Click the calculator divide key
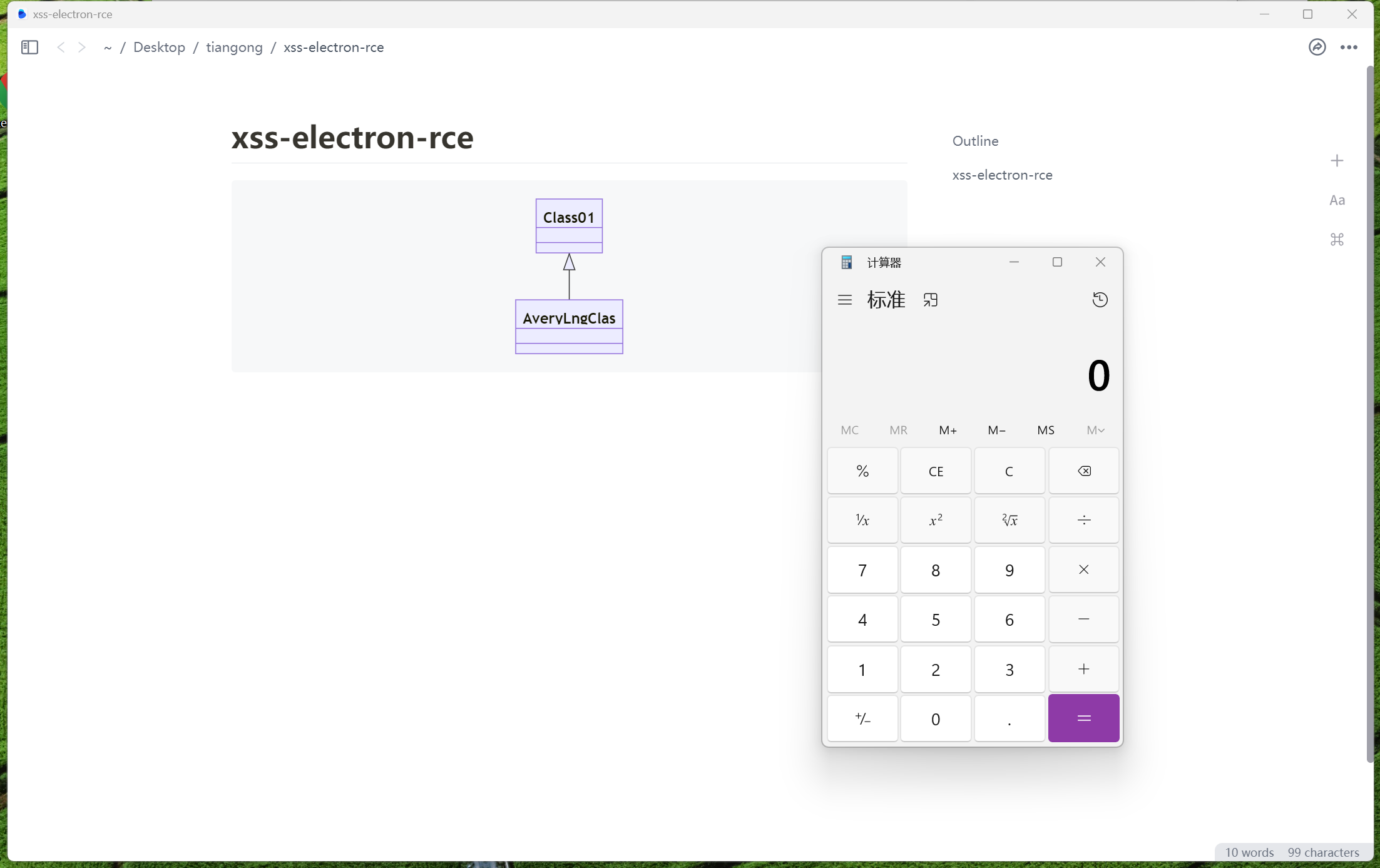Image resolution: width=1380 pixels, height=868 pixels. 1083,520
